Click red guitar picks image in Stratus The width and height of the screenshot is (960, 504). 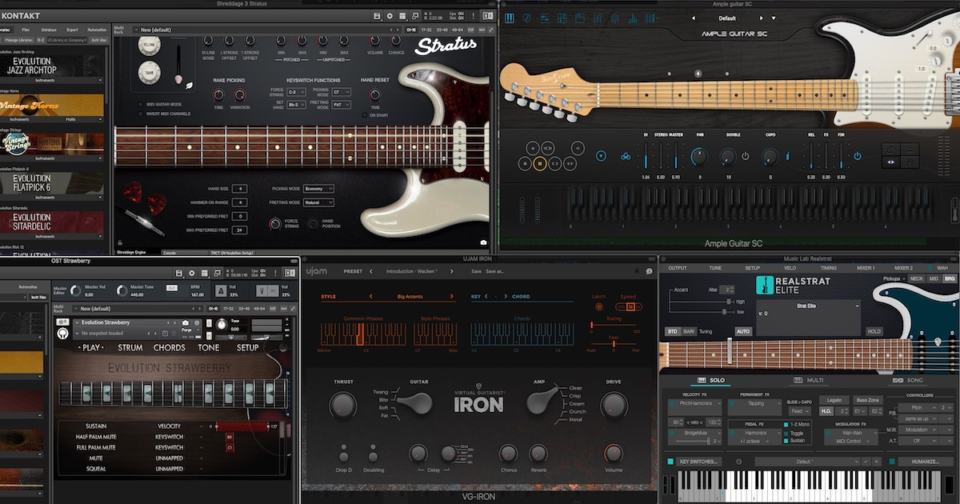point(146,198)
